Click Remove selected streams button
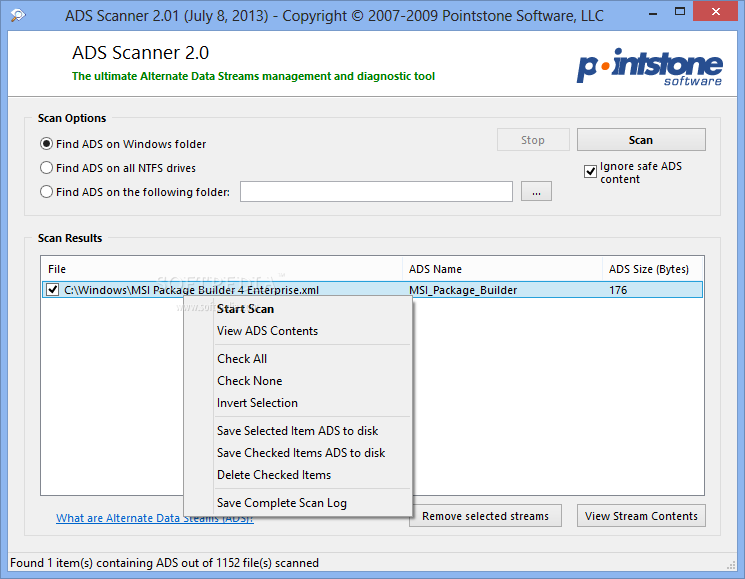 click(485, 516)
